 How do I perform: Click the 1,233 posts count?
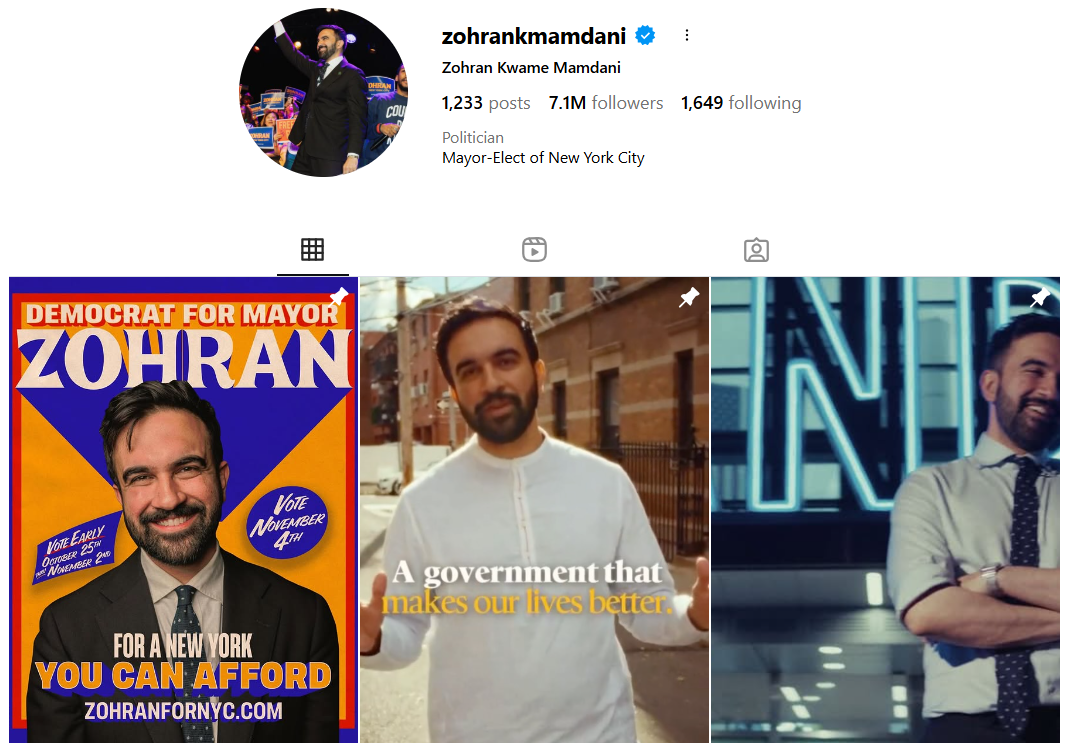point(486,103)
